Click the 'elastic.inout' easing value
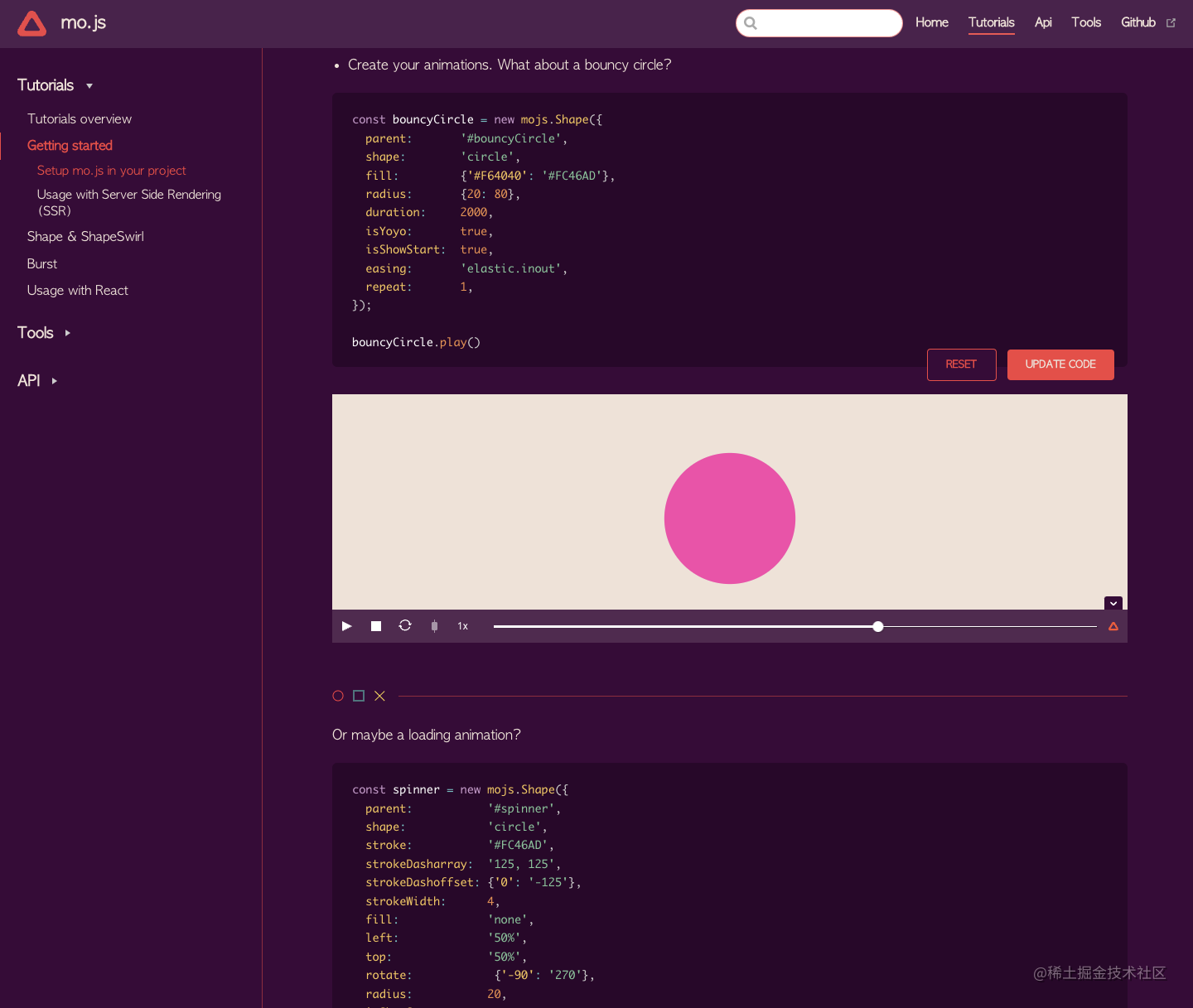The width and height of the screenshot is (1193, 1008). point(511,268)
